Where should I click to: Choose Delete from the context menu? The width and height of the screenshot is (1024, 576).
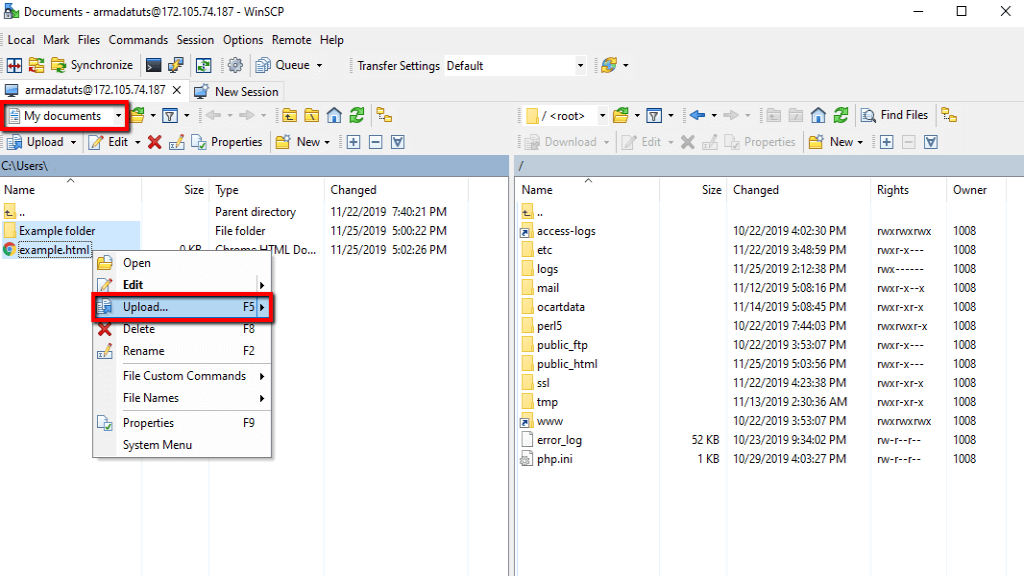pyautogui.click(x=182, y=329)
